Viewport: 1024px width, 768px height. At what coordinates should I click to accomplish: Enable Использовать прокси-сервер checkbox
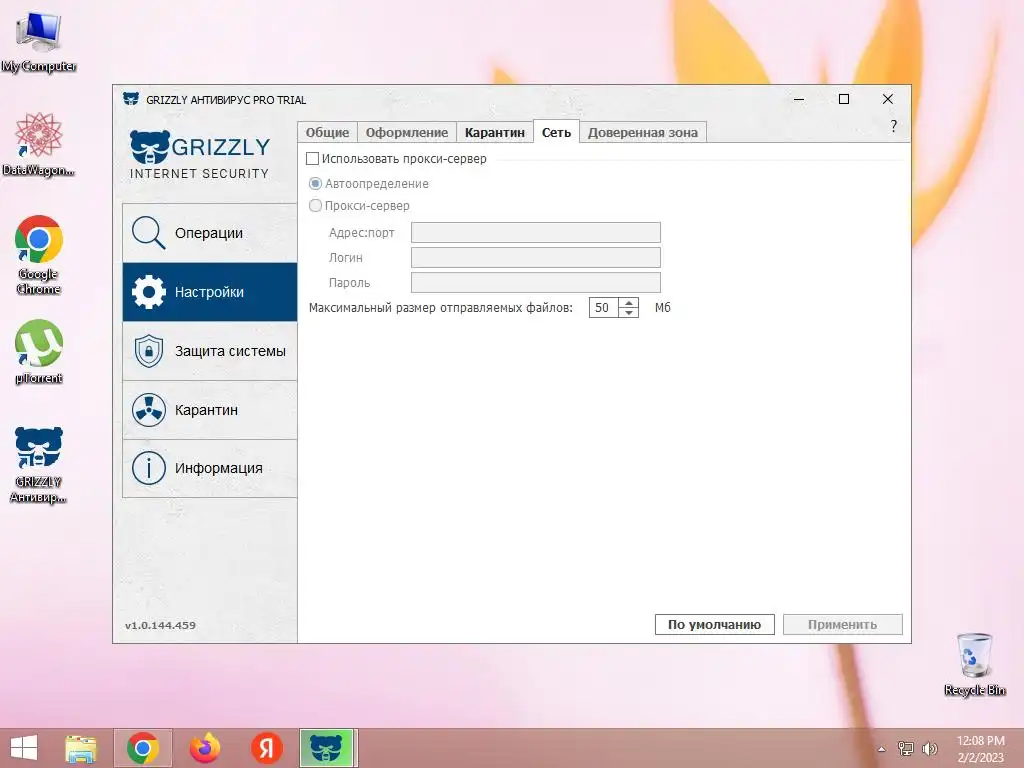tap(313, 159)
